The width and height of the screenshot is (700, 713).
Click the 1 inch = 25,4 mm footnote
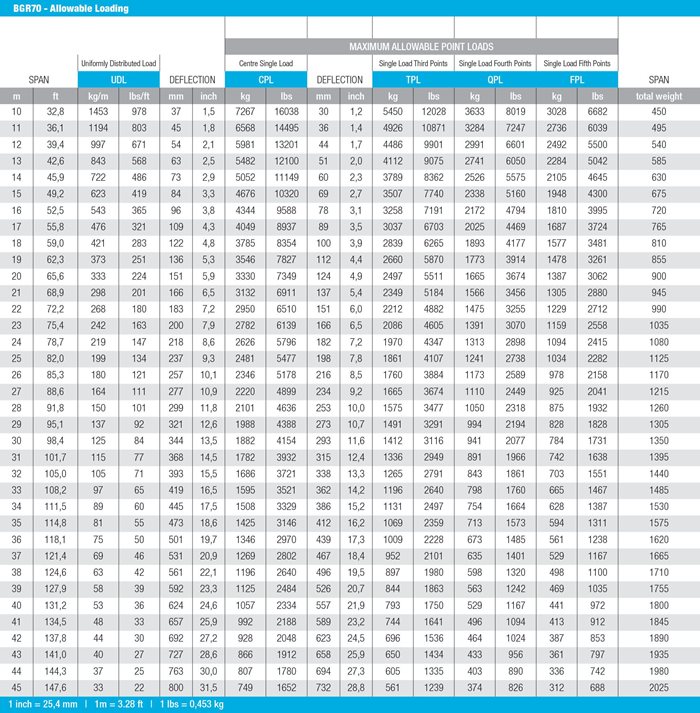(44, 705)
